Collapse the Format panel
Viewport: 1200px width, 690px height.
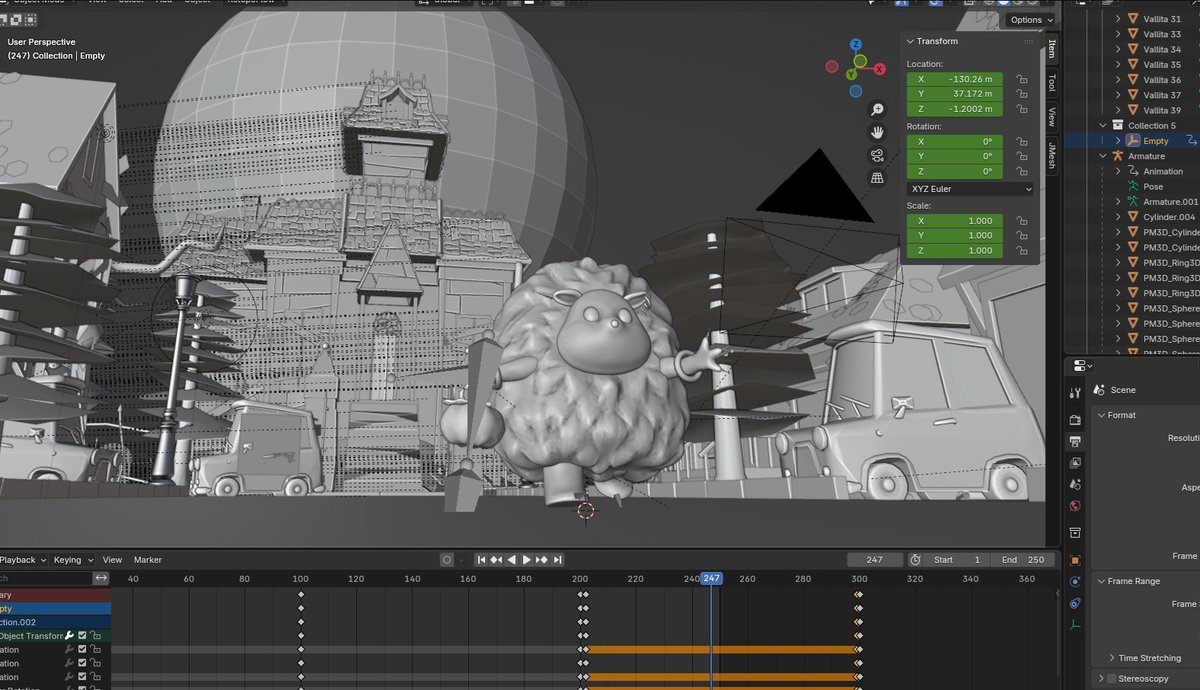(x=1101, y=415)
